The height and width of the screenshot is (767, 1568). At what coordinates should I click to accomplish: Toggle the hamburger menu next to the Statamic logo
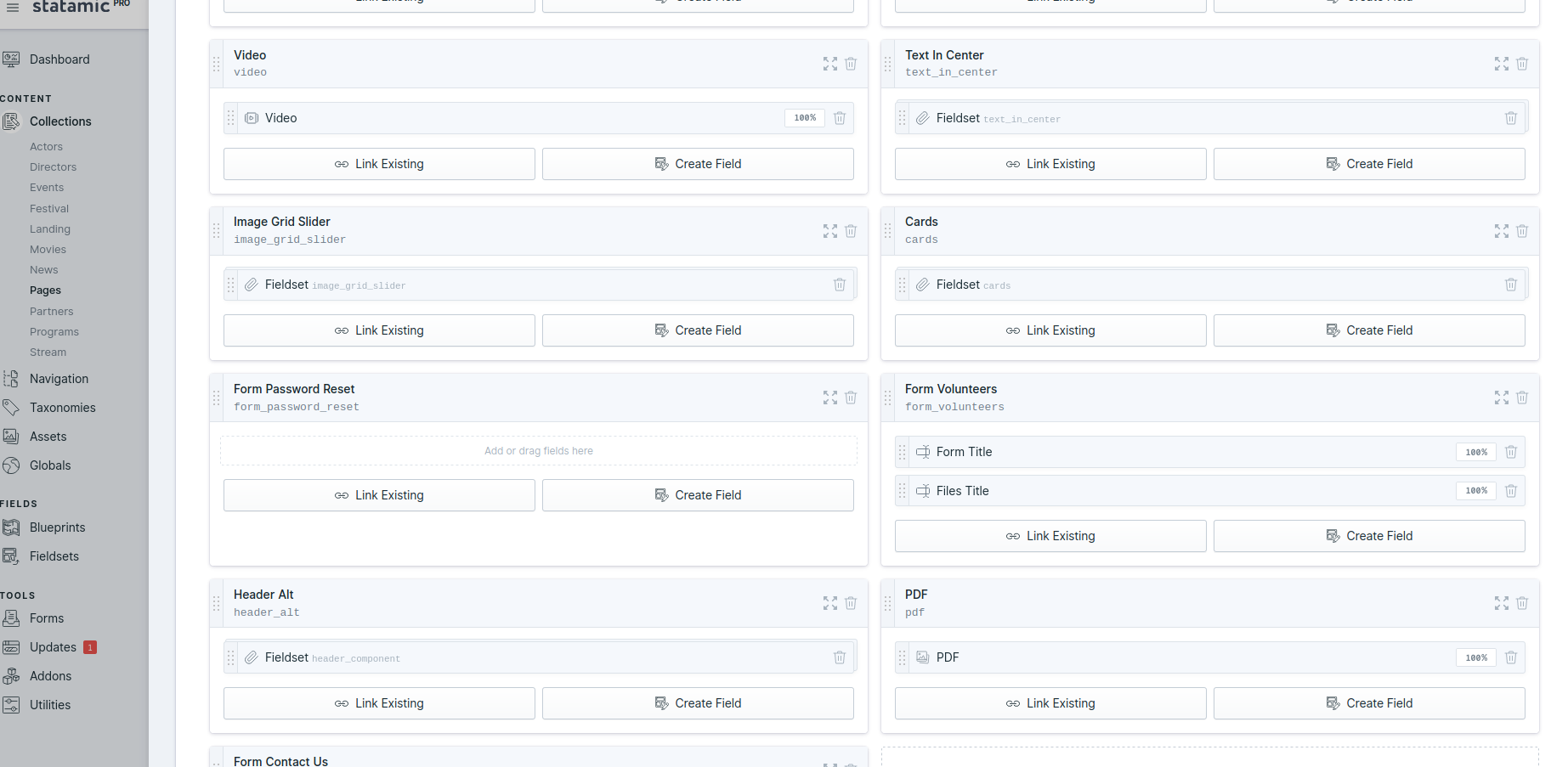(13, 7)
